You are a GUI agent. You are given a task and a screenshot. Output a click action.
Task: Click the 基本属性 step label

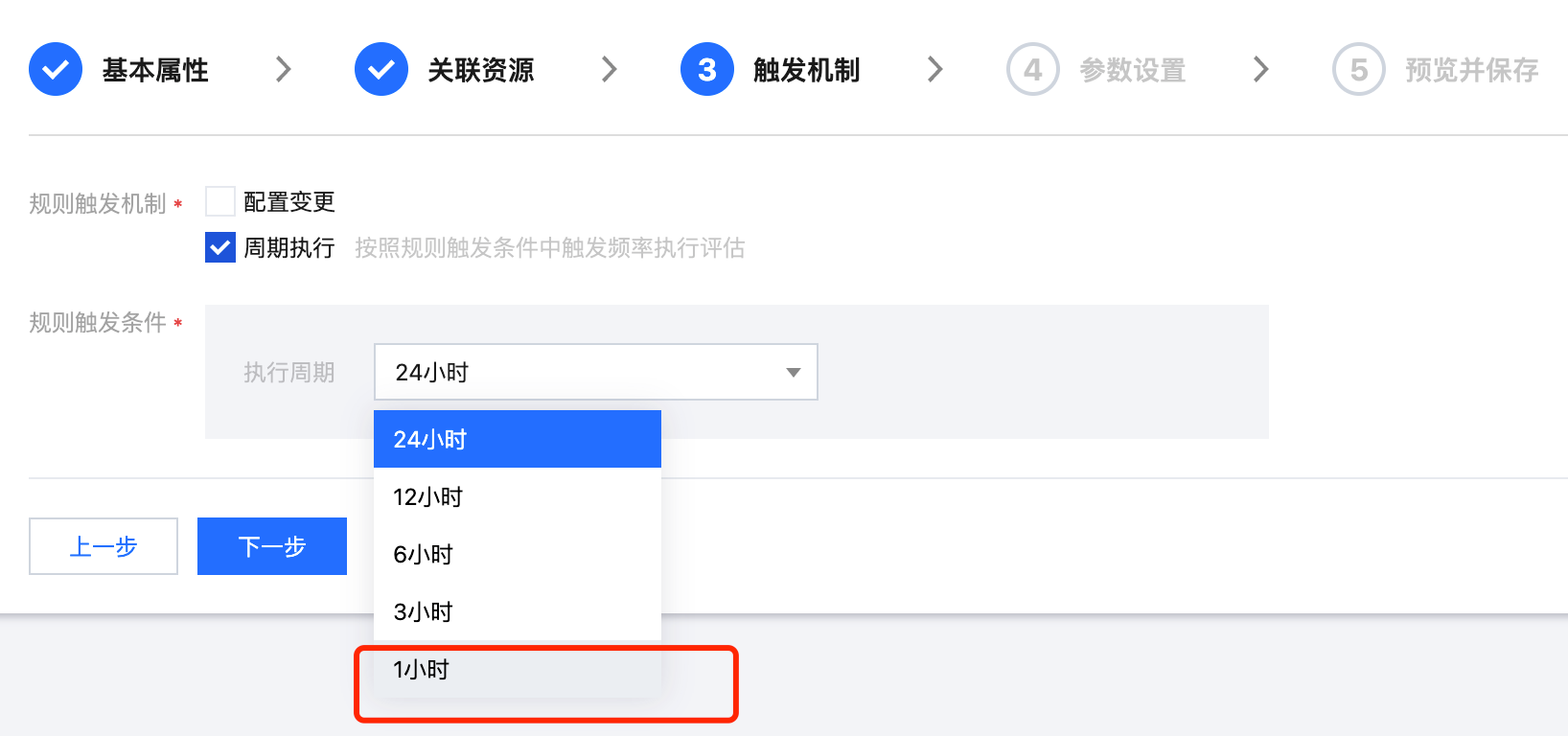tap(155, 70)
